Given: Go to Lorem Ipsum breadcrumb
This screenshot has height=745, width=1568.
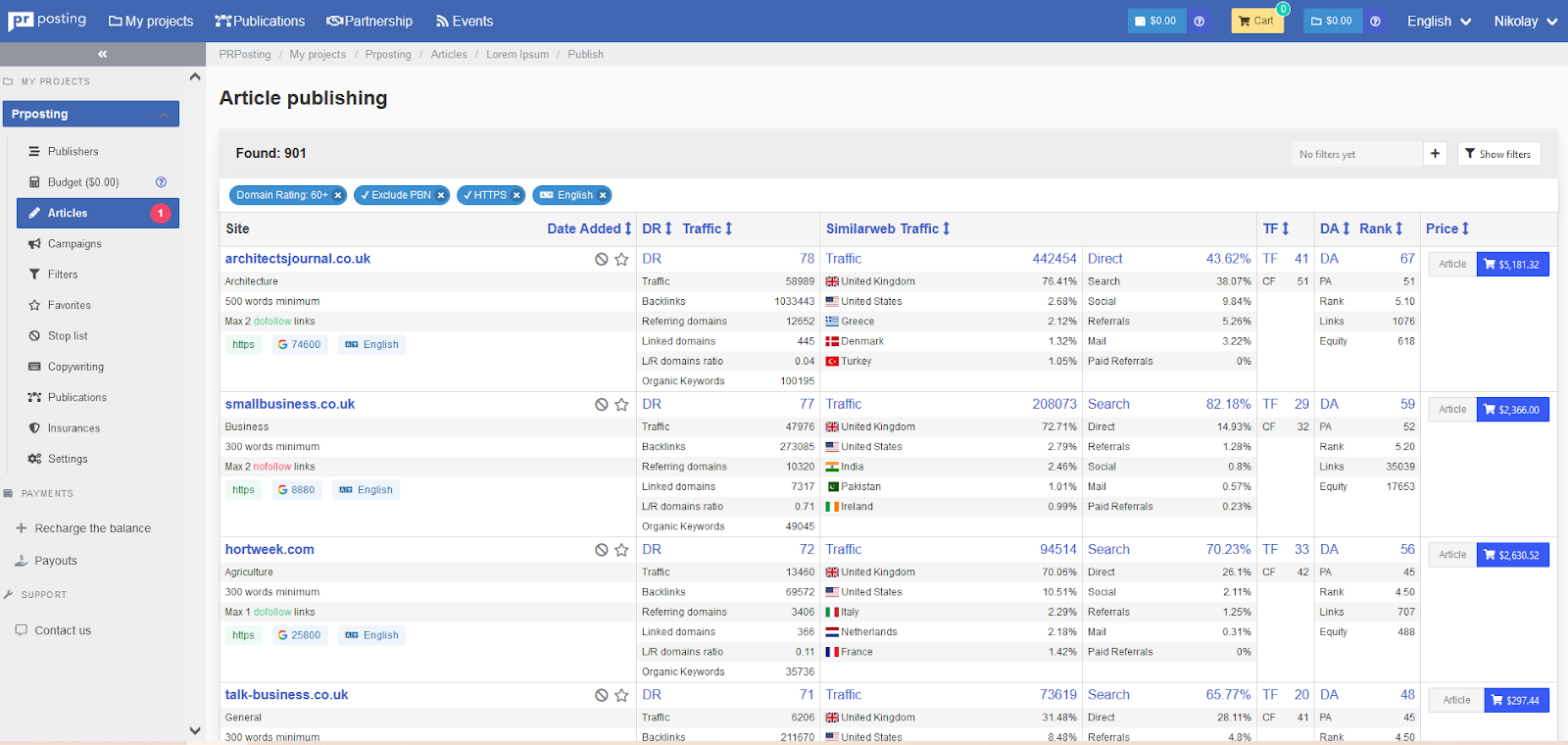Looking at the screenshot, I should point(517,55).
